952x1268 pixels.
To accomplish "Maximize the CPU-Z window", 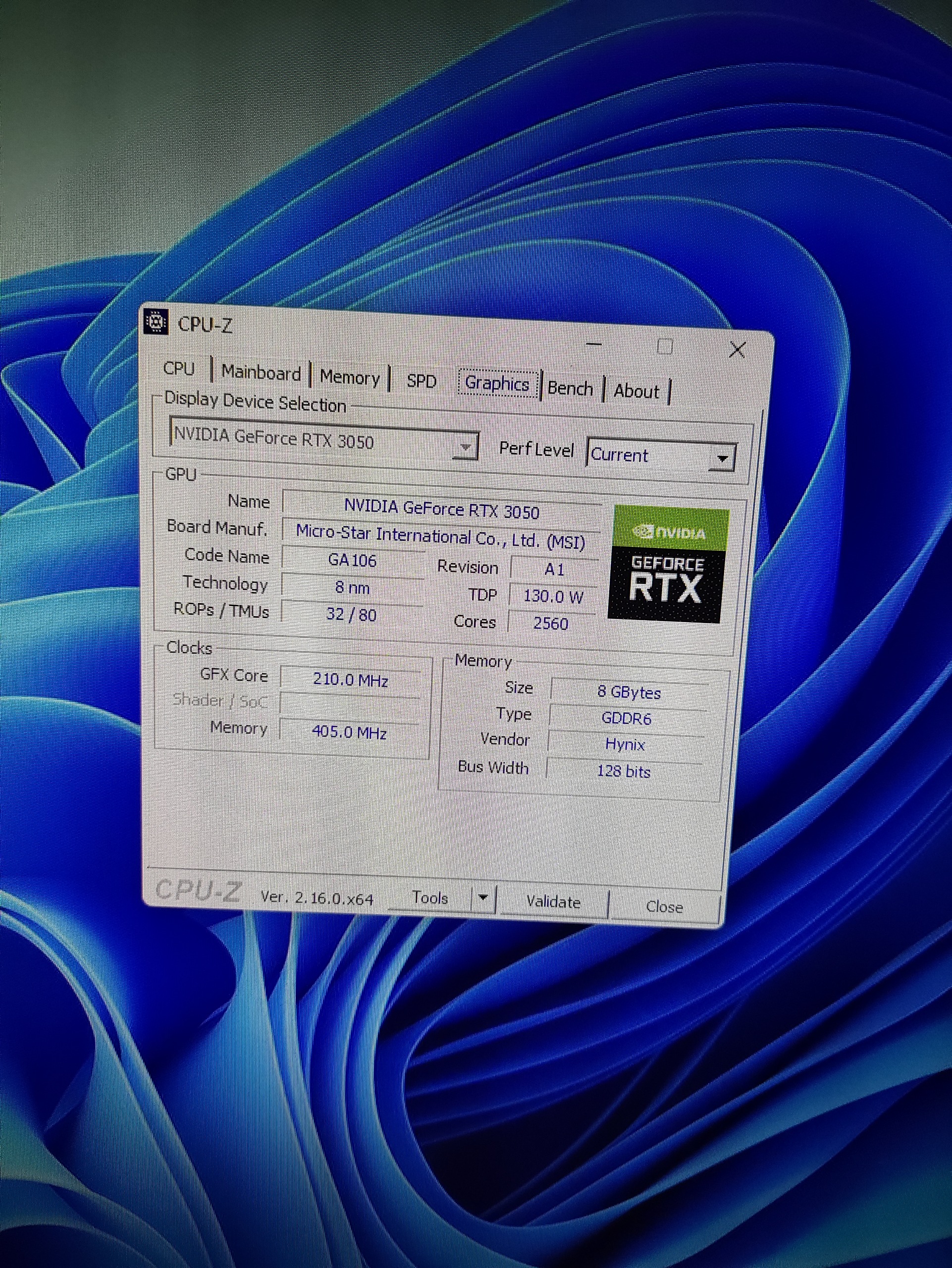I will pos(664,346).
